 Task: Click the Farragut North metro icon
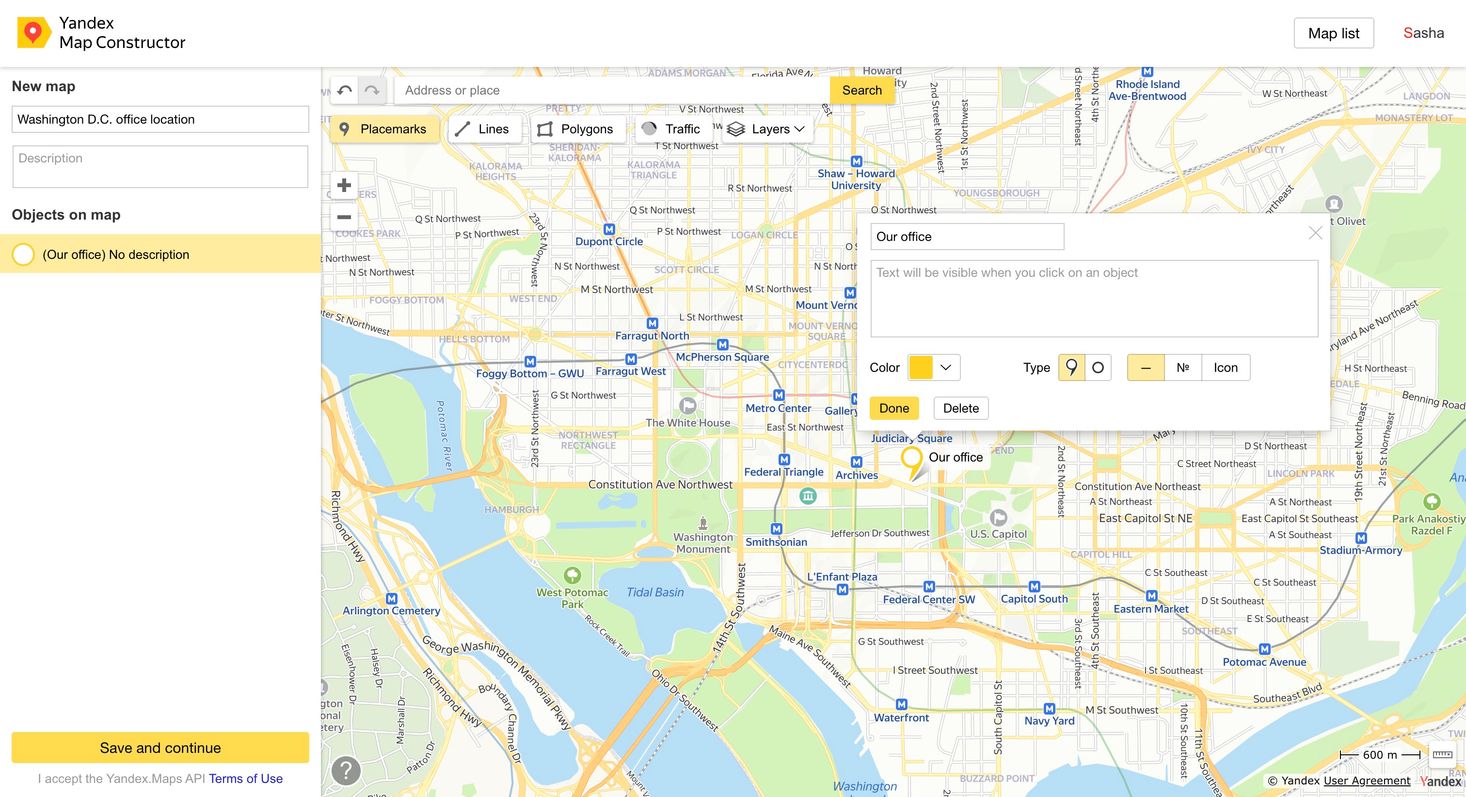click(x=652, y=322)
